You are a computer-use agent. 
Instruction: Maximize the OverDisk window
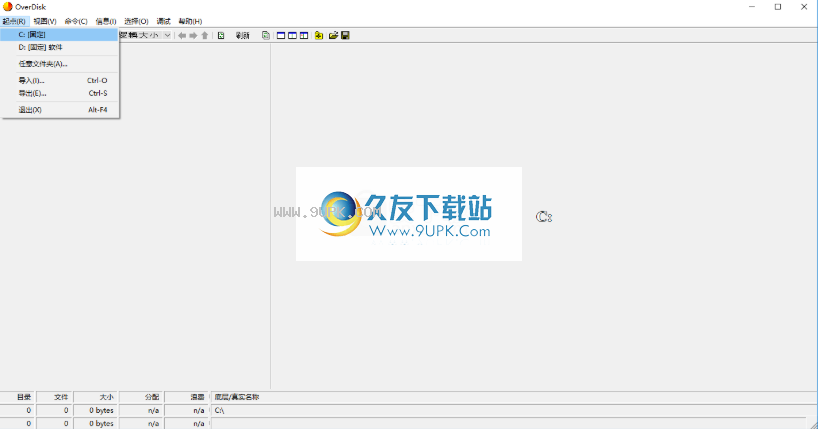coord(778,7)
